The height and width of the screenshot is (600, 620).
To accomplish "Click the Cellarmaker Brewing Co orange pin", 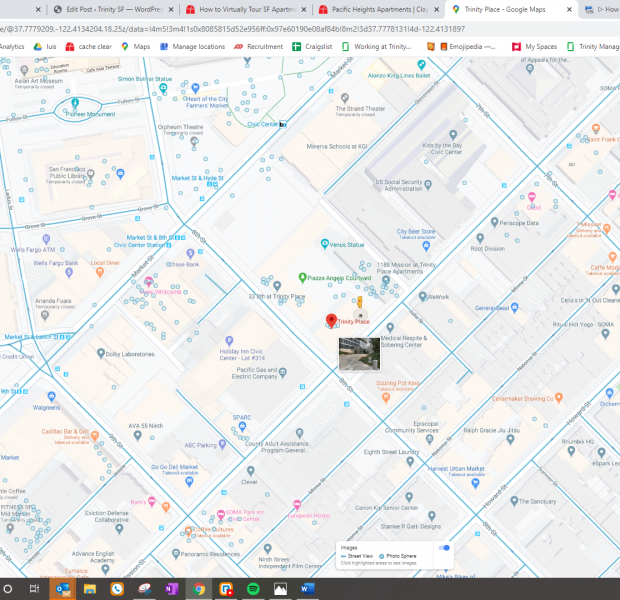I will point(559,397).
